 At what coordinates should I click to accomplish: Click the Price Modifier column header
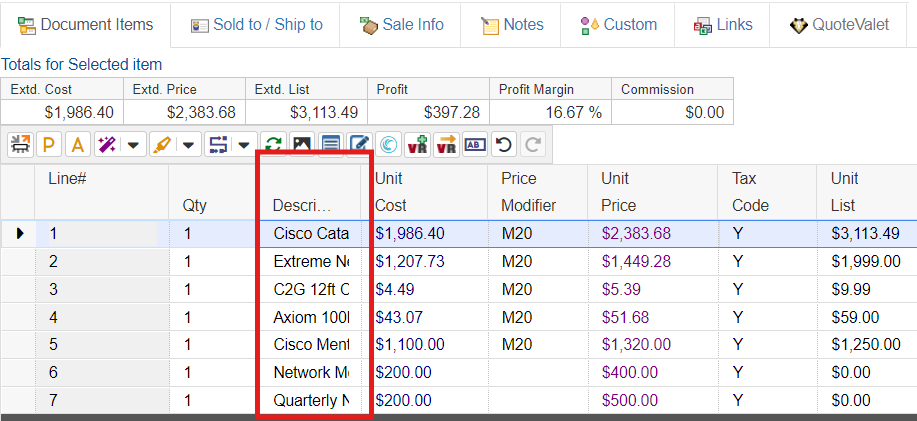click(528, 191)
